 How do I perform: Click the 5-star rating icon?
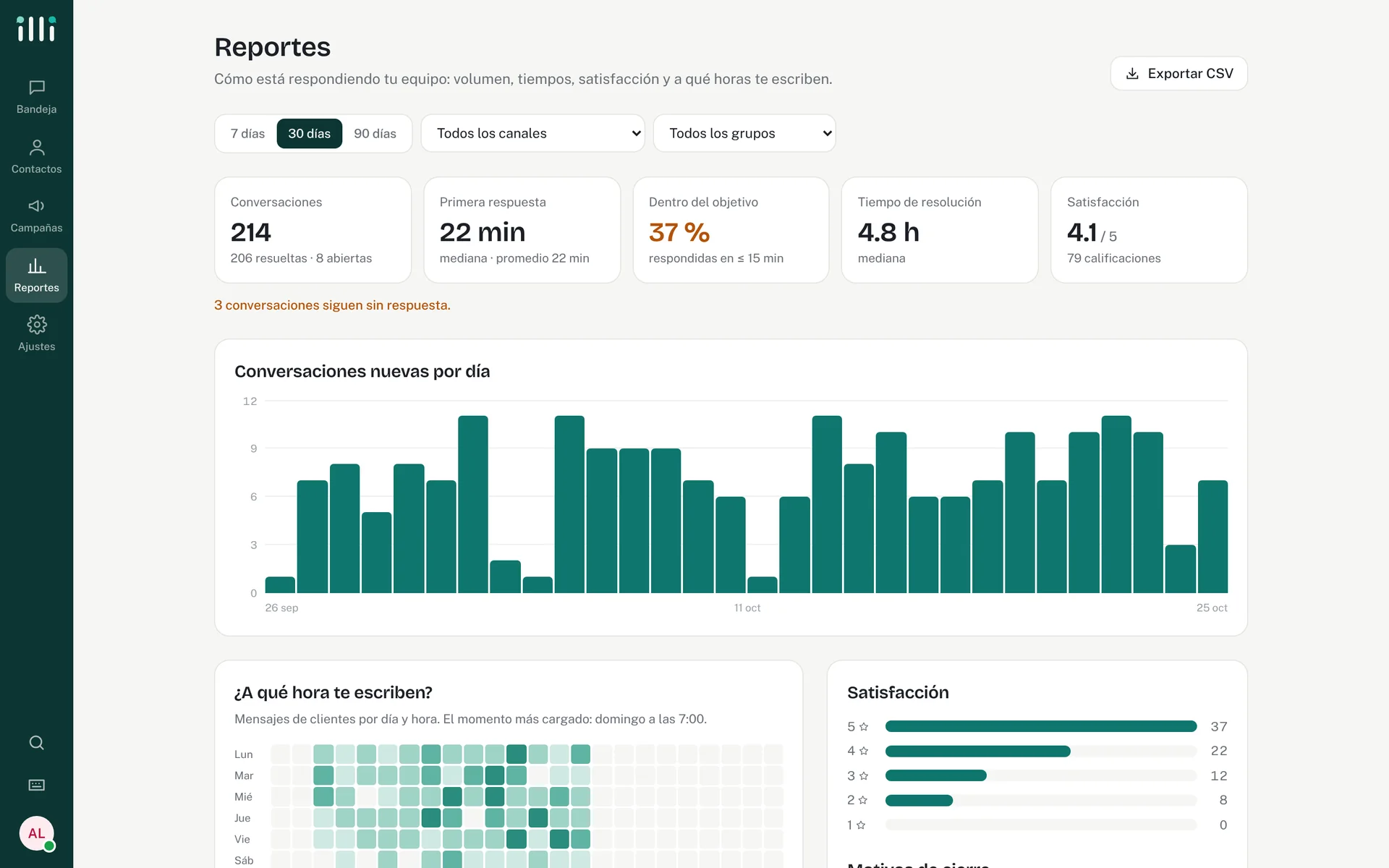click(x=863, y=726)
